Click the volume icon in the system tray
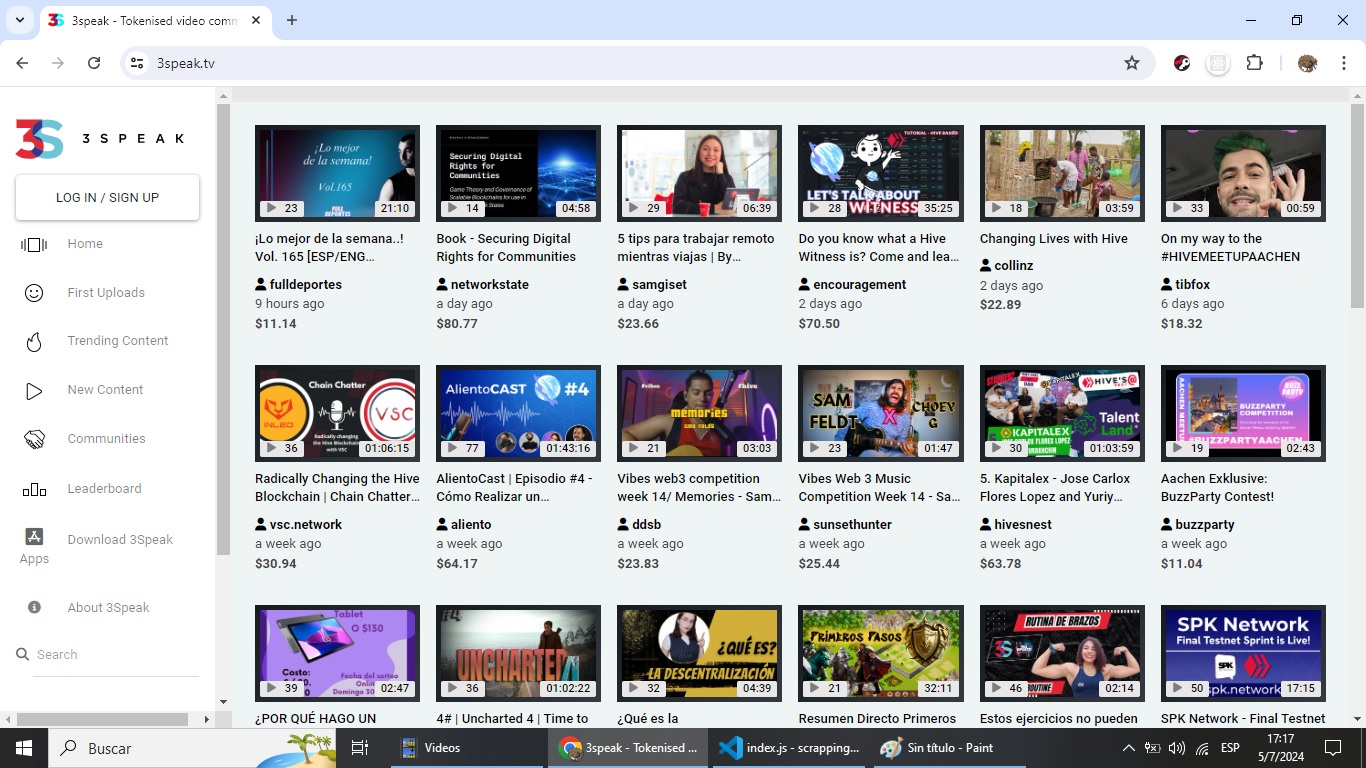Screen dimensions: 1366x768 [x=1177, y=748]
